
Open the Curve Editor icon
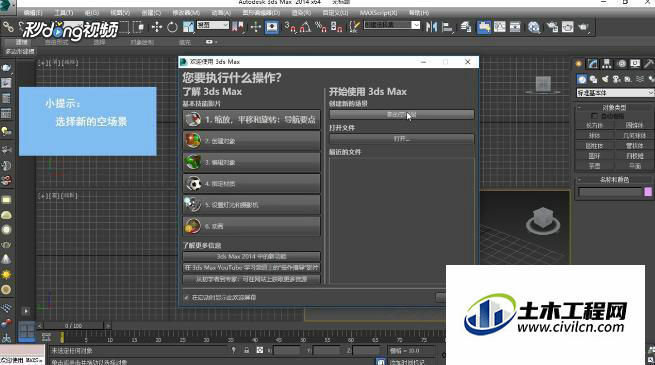[500, 27]
